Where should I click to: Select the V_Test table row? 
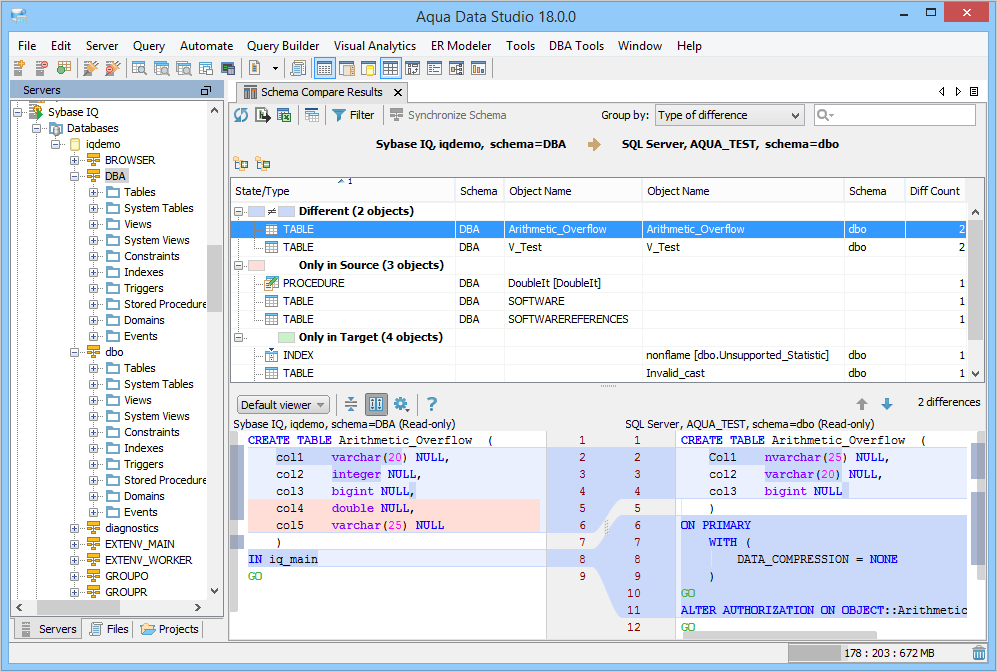pos(598,247)
